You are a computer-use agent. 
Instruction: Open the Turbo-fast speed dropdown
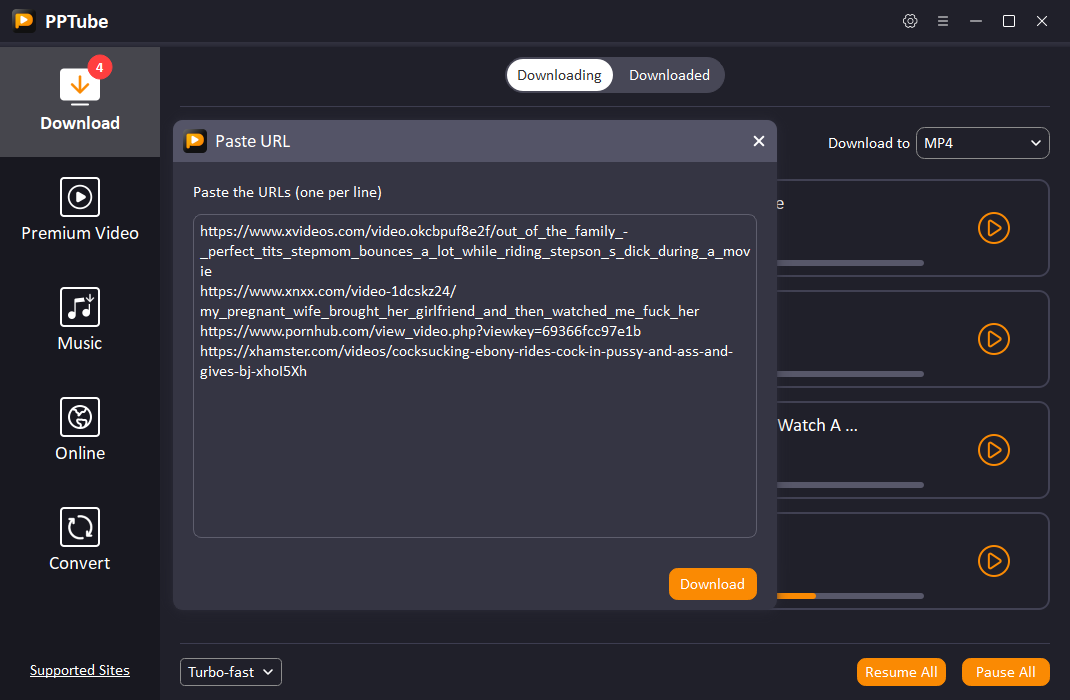click(x=231, y=672)
